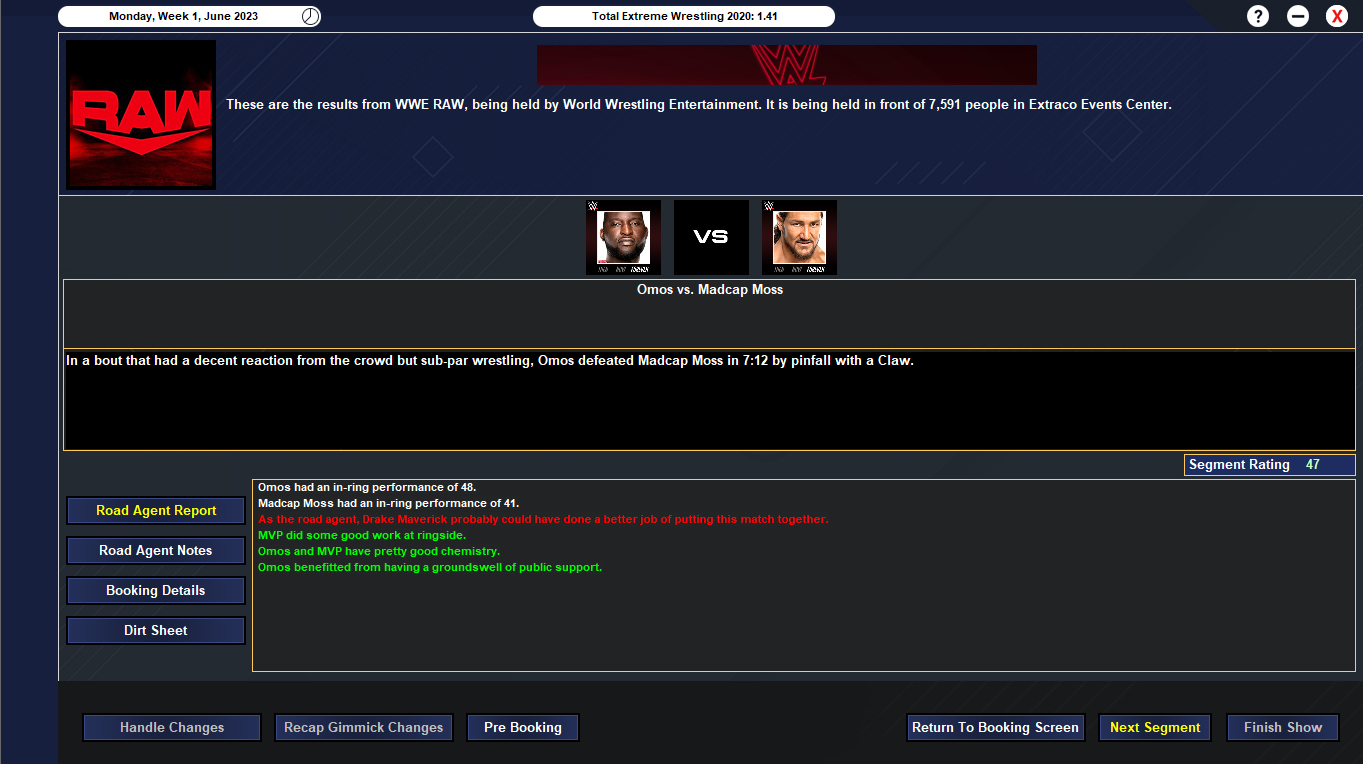The height and width of the screenshot is (764, 1363).
Task: Click the Handle Changes button
Action: (172, 727)
